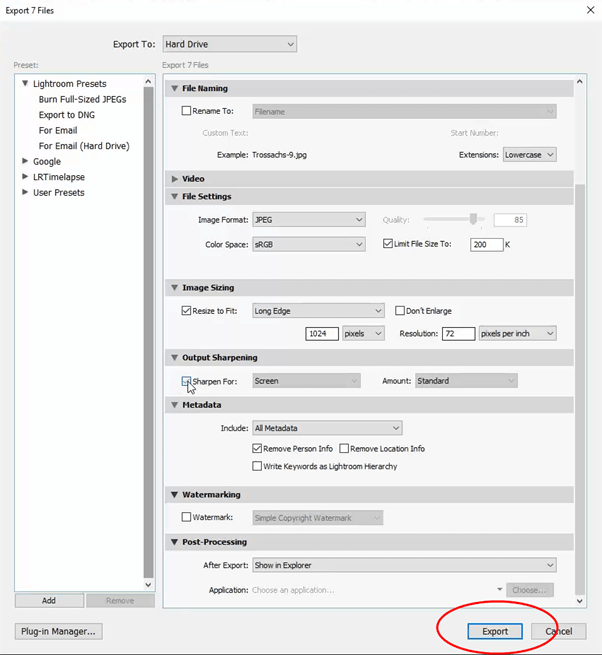Toggle Resize to Fit checkbox
Screen dimensions: 602x655
tap(186, 311)
